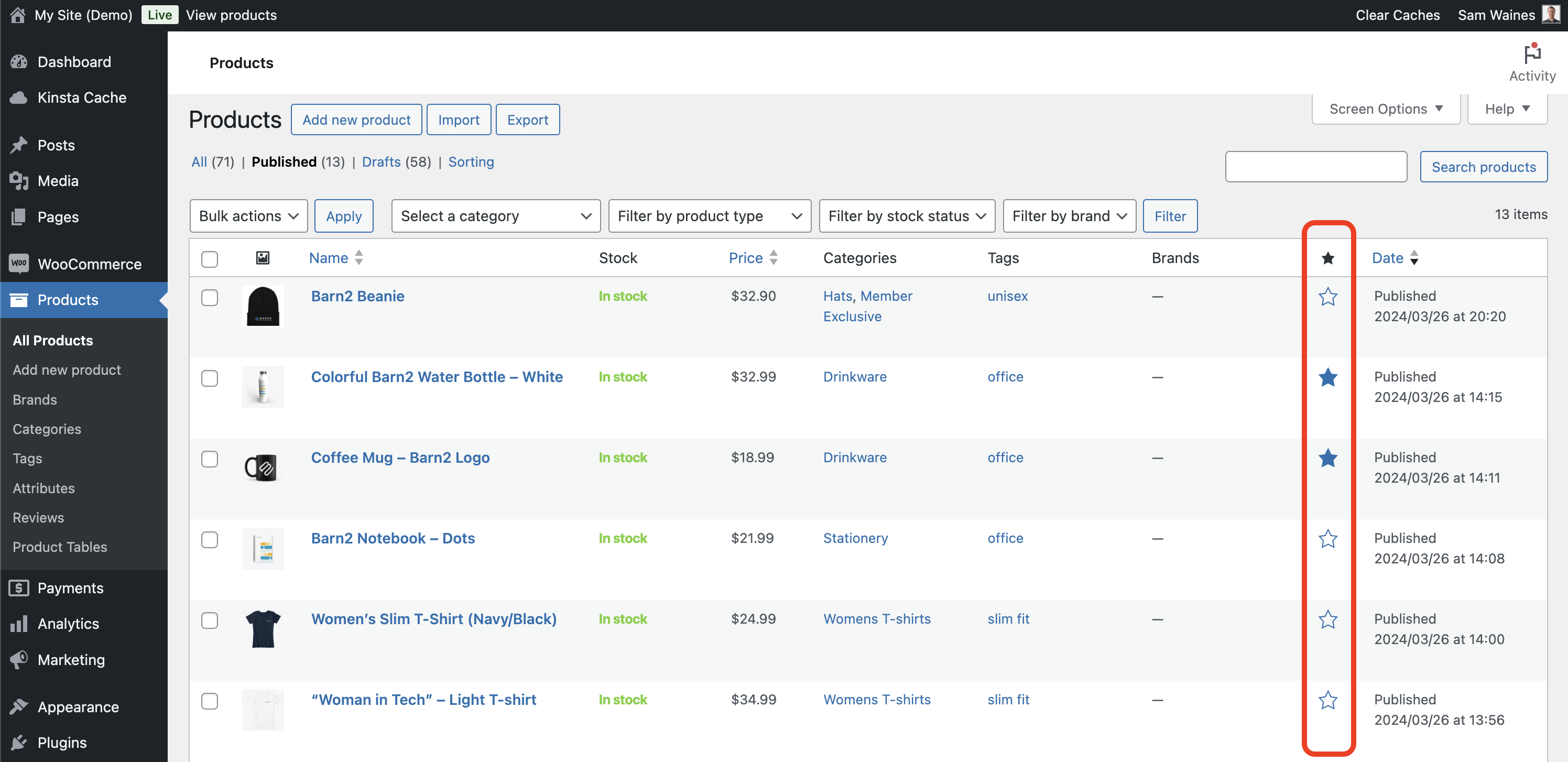The width and height of the screenshot is (1568, 762).
Task: Open Appearance via the sidebar icon
Action: [18, 706]
